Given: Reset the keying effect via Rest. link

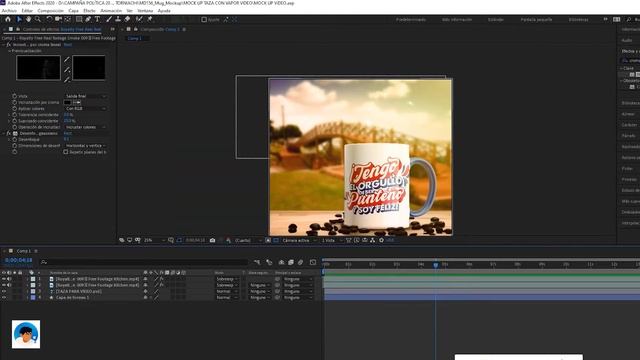Looking at the screenshot, I should (68, 45).
